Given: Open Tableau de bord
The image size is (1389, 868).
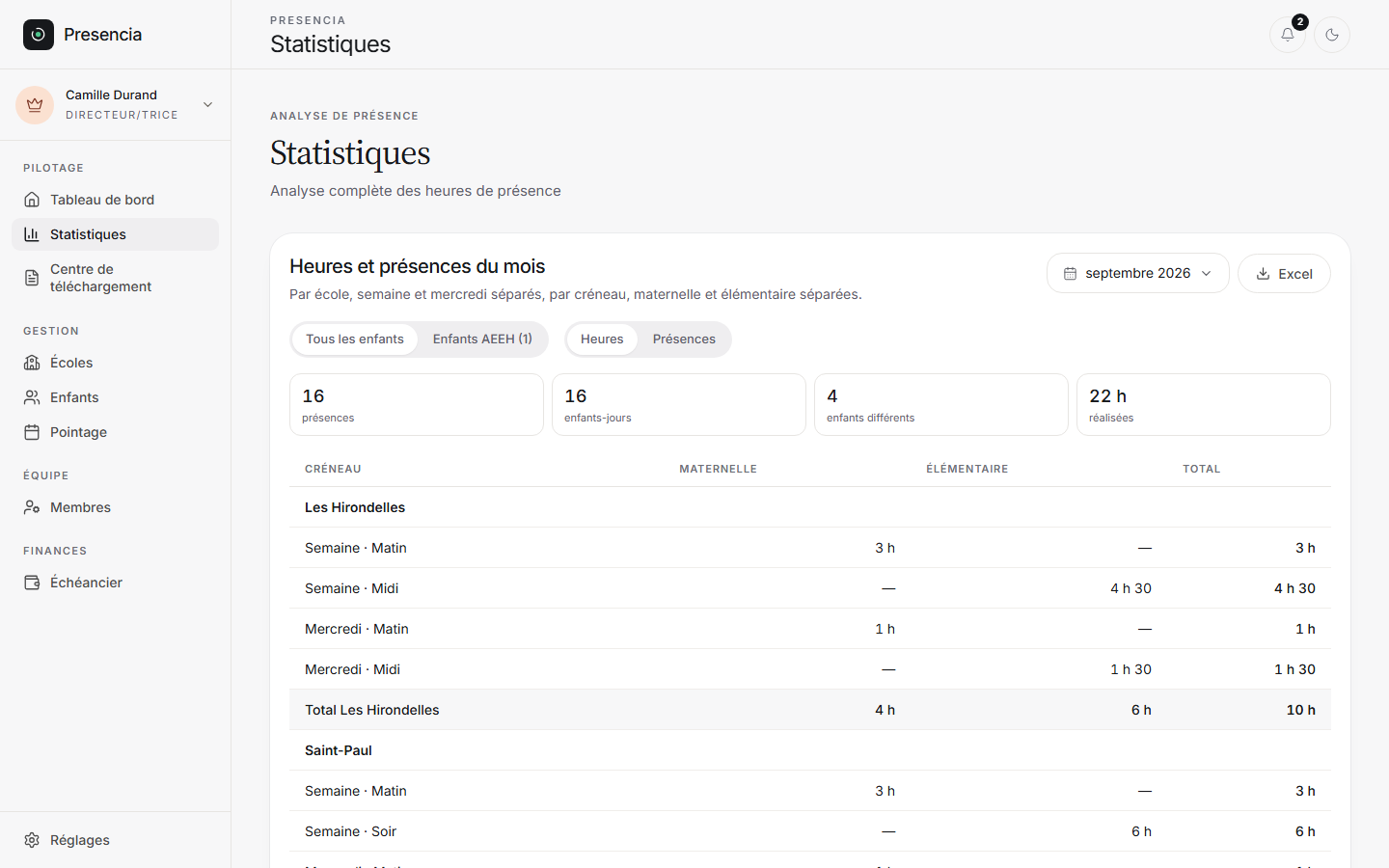Looking at the screenshot, I should [115, 200].
